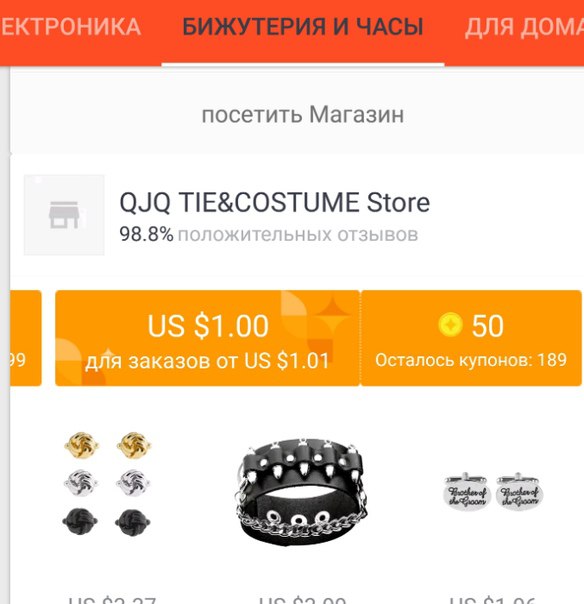Click the для заказов от US $1.01 condition
Image resolution: width=584 pixels, height=604 pixels.
coord(207,361)
